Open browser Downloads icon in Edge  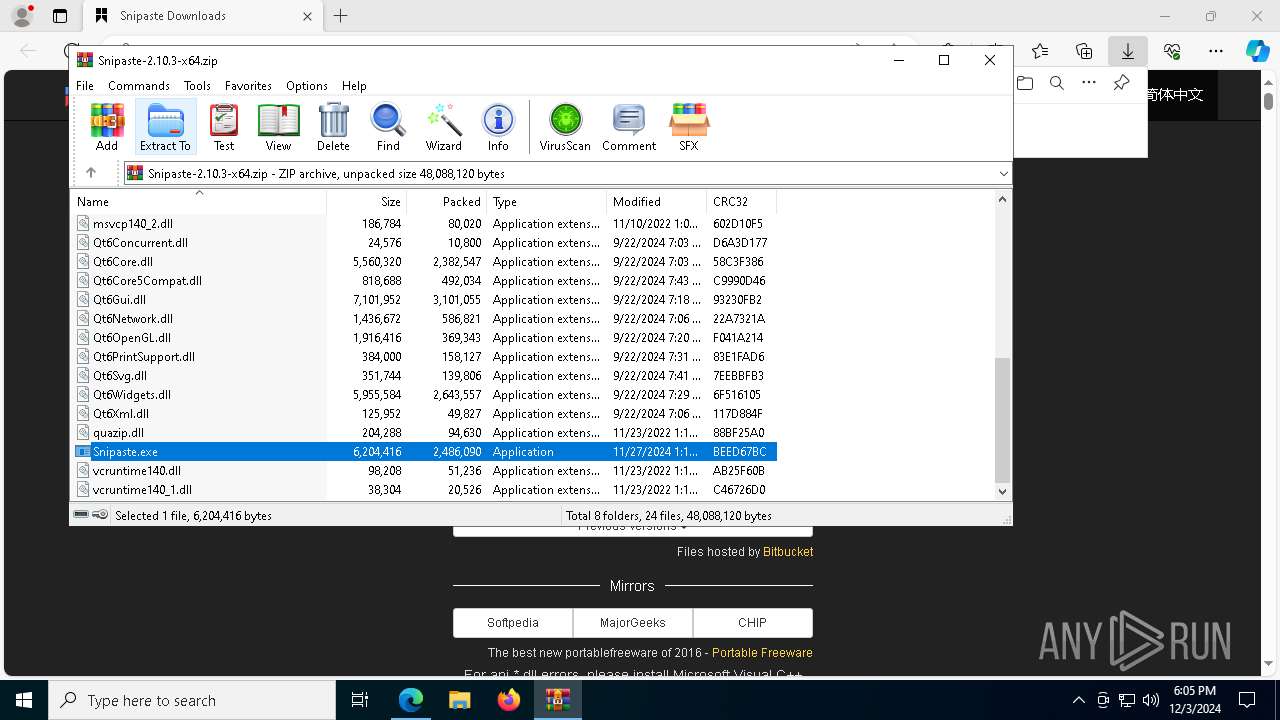(x=1128, y=51)
